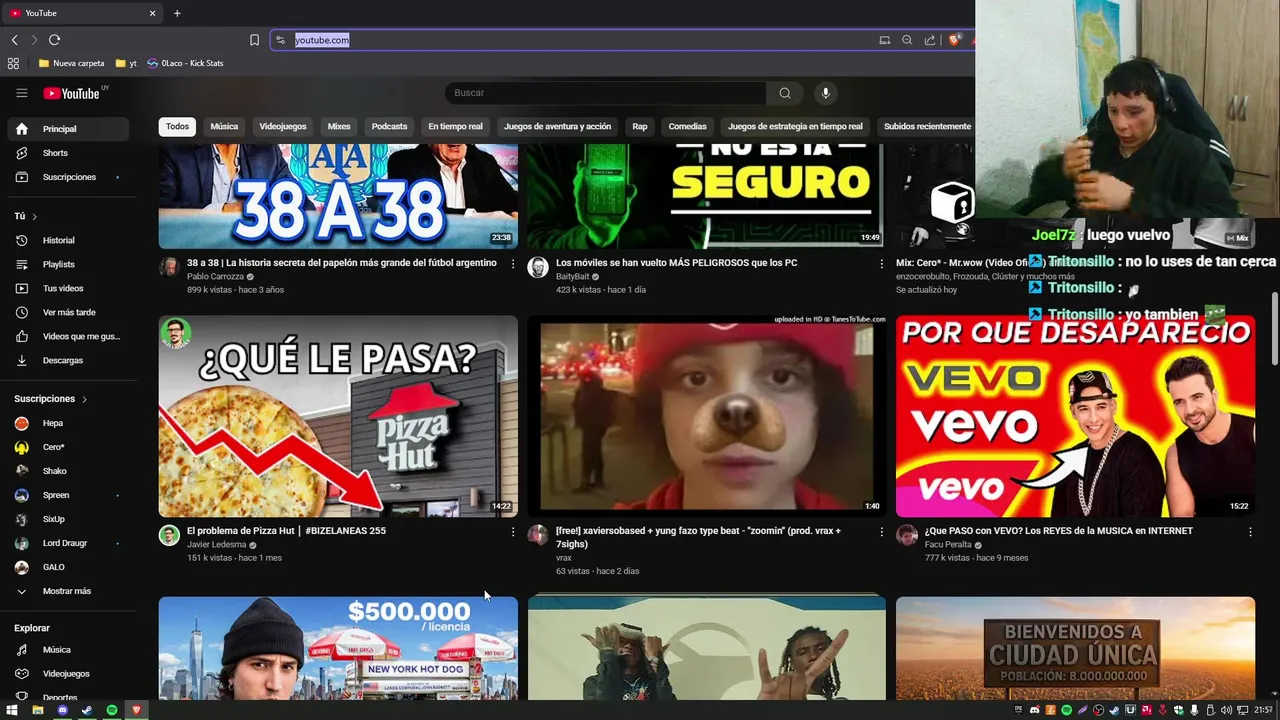
Task: Select the En tiempo real chip
Action: point(455,127)
